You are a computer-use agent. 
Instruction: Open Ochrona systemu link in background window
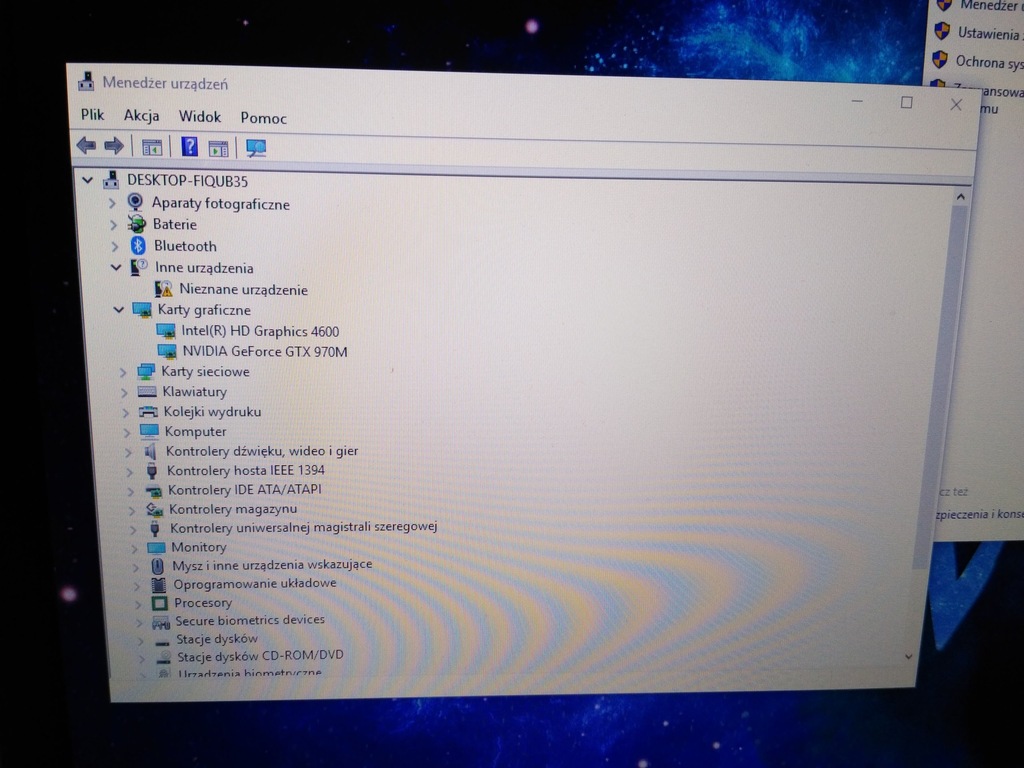tap(989, 62)
